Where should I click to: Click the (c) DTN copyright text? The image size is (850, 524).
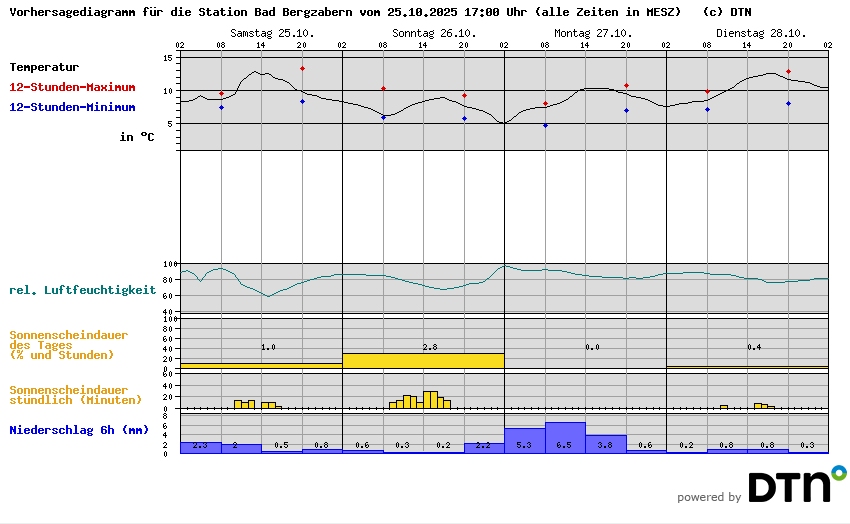tap(727, 12)
